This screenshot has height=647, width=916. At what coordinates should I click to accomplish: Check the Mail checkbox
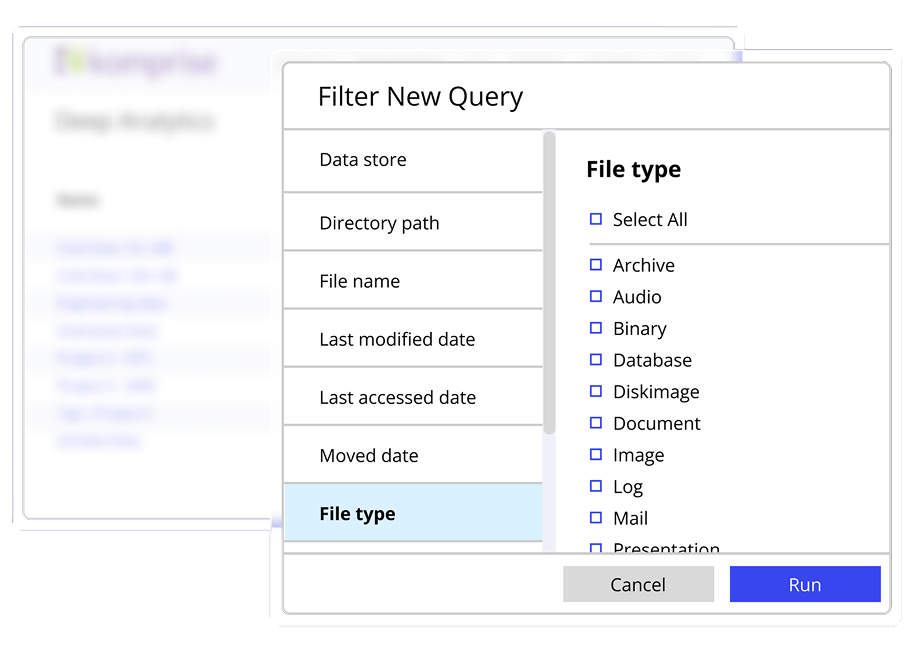596,518
